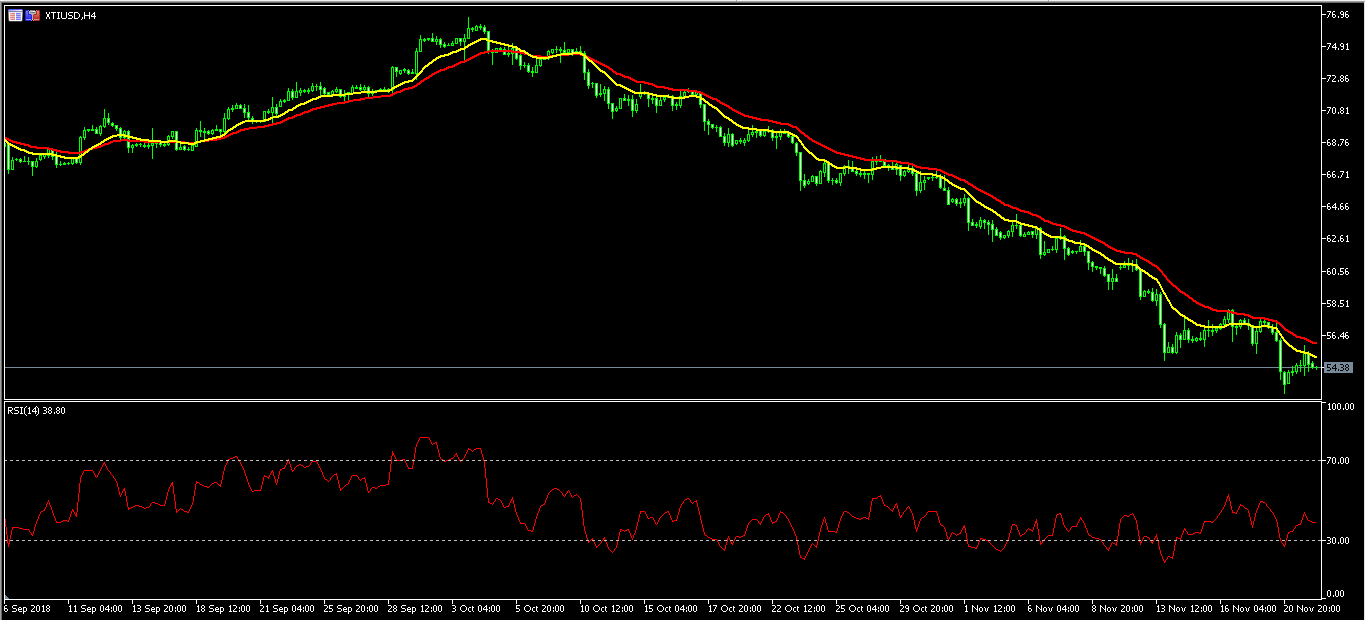The width and height of the screenshot is (1366, 620).
Task: Click the 10 Oct 12:00 time label
Action: tap(606, 608)
